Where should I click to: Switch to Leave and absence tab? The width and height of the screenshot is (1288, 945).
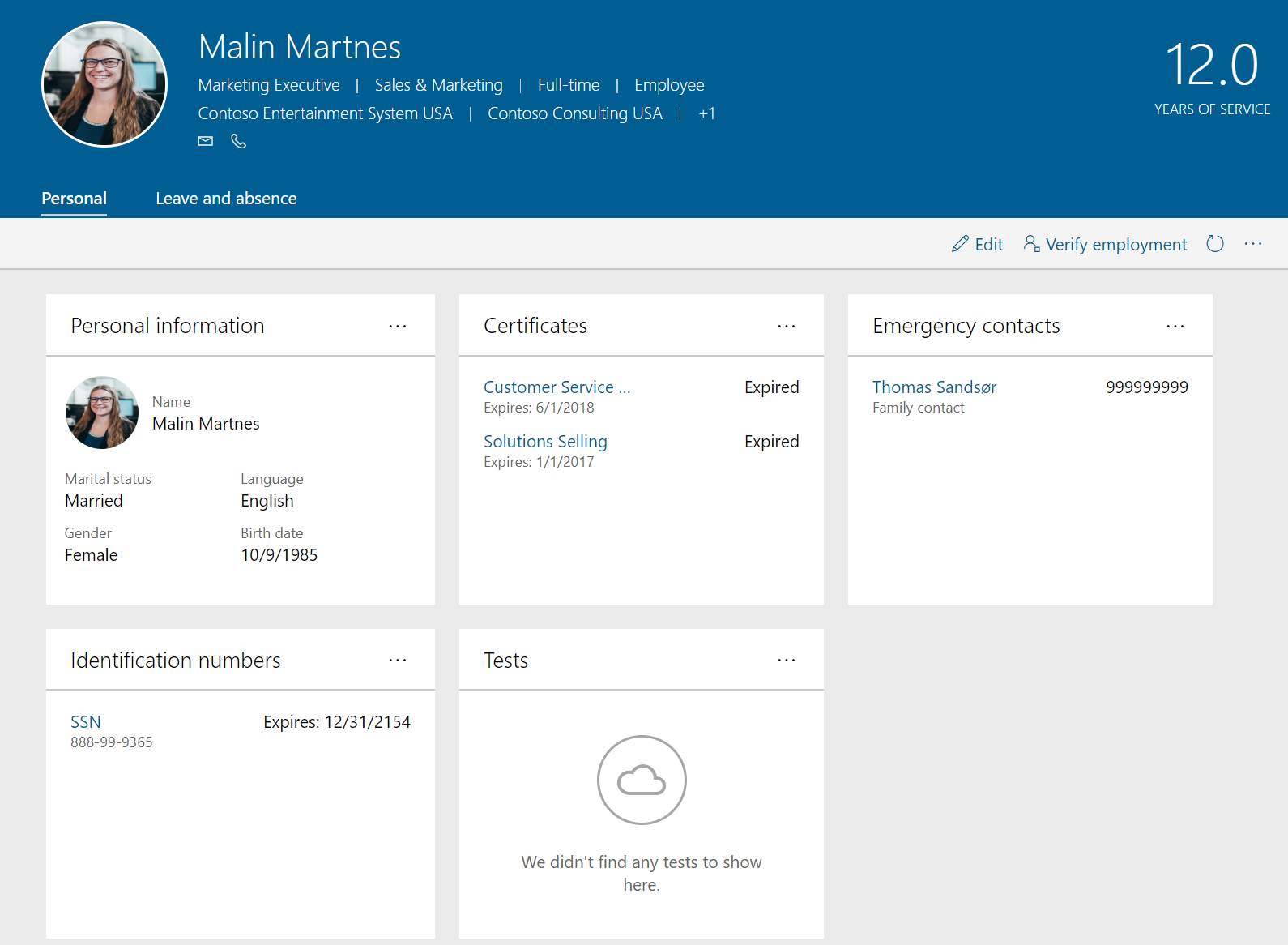click(x=226, y=199)
